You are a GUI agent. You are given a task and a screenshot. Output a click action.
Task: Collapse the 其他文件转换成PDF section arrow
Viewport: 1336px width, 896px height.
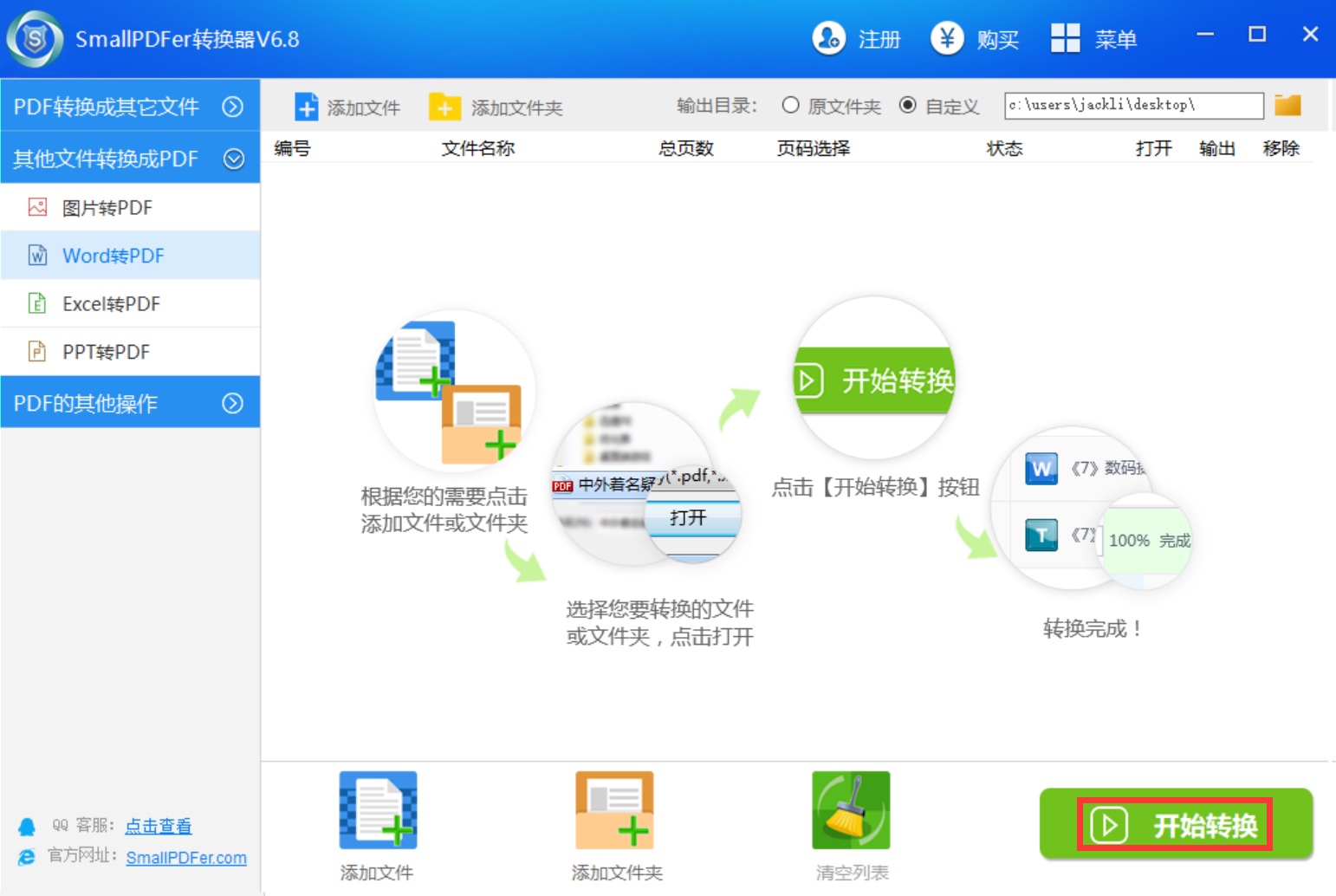(233, 159)
